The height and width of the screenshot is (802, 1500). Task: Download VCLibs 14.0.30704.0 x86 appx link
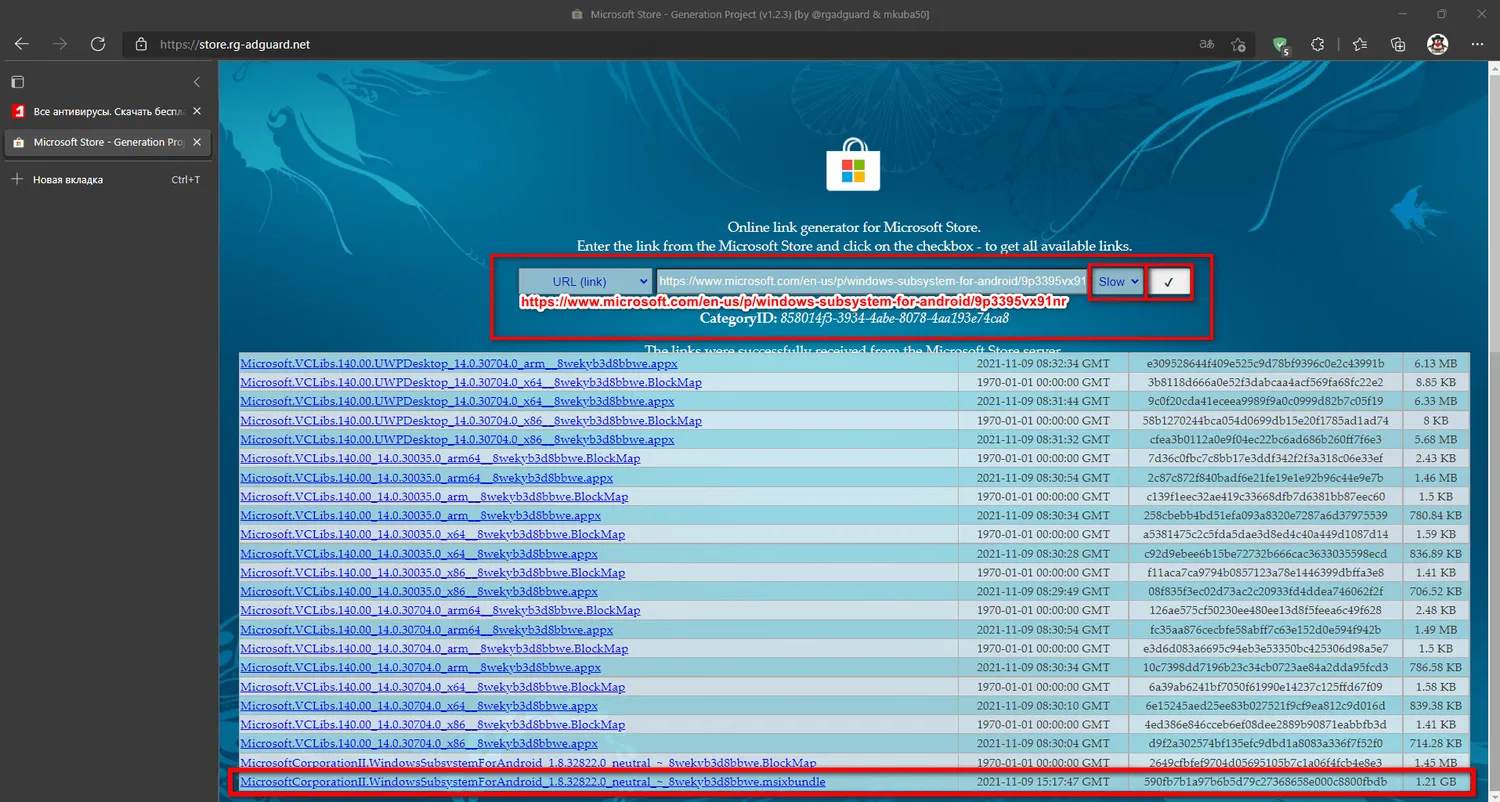pyautogui.click(x=419, y=744)
